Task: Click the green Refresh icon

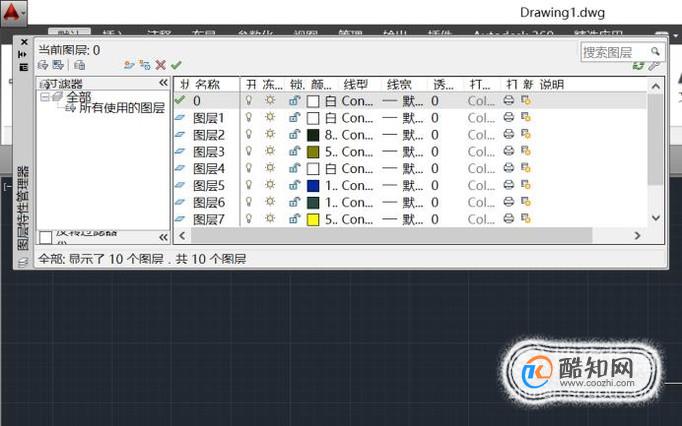Action: [x=639, y=66]
